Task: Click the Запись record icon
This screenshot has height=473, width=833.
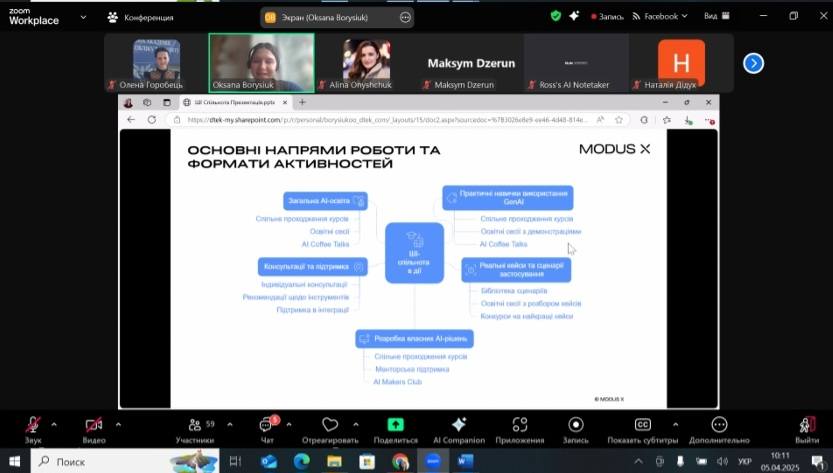Action: 575,425
